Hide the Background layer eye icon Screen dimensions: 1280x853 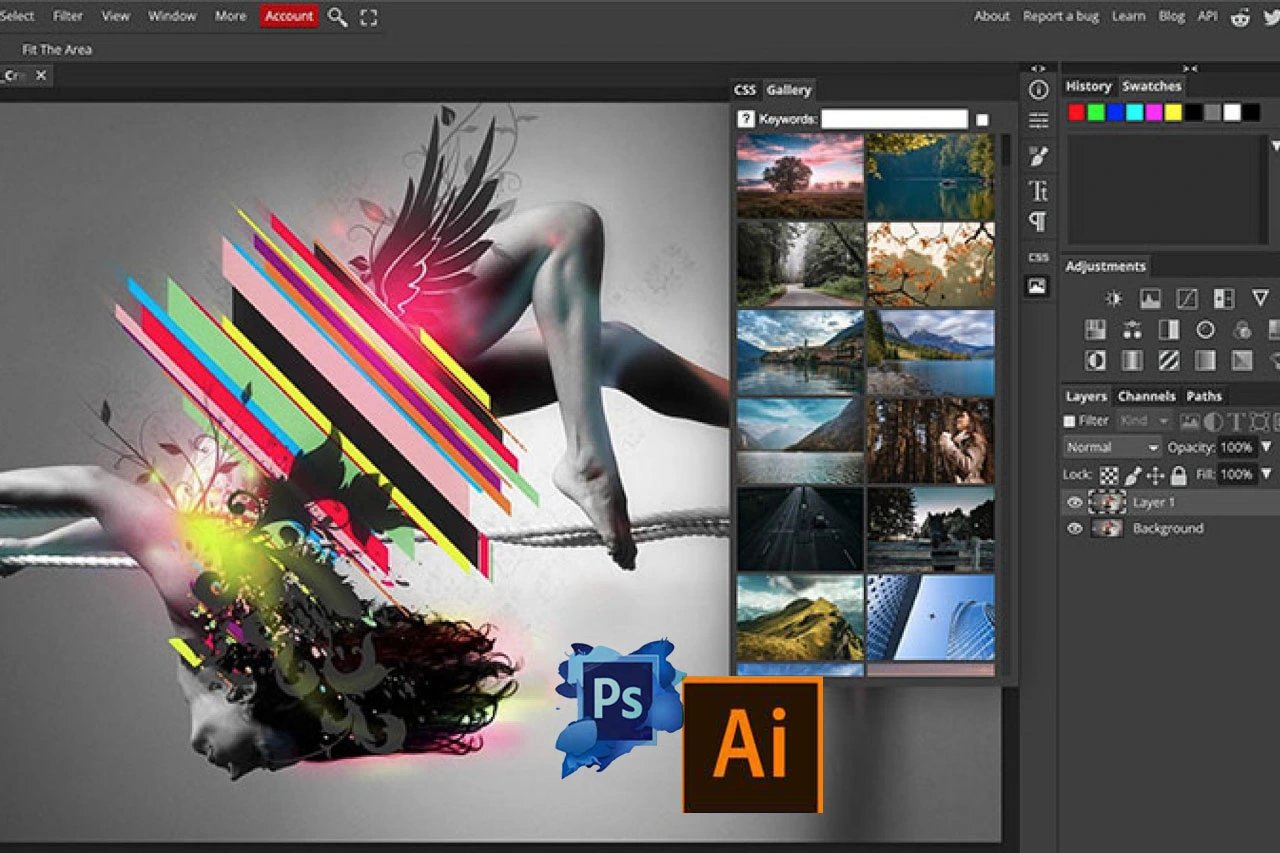[1075, 528]
